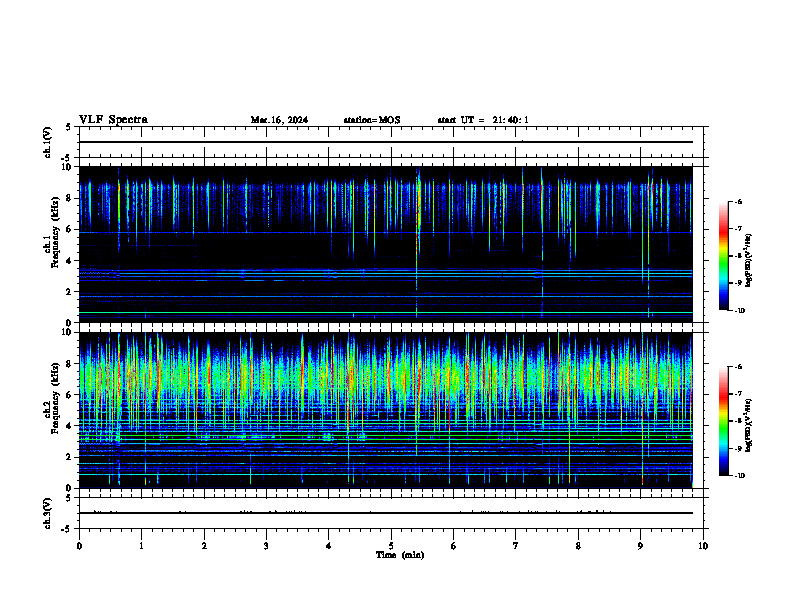Click the "station=MOS" header text
This screenshot has width=792, height=612.
tap(372, 120)
